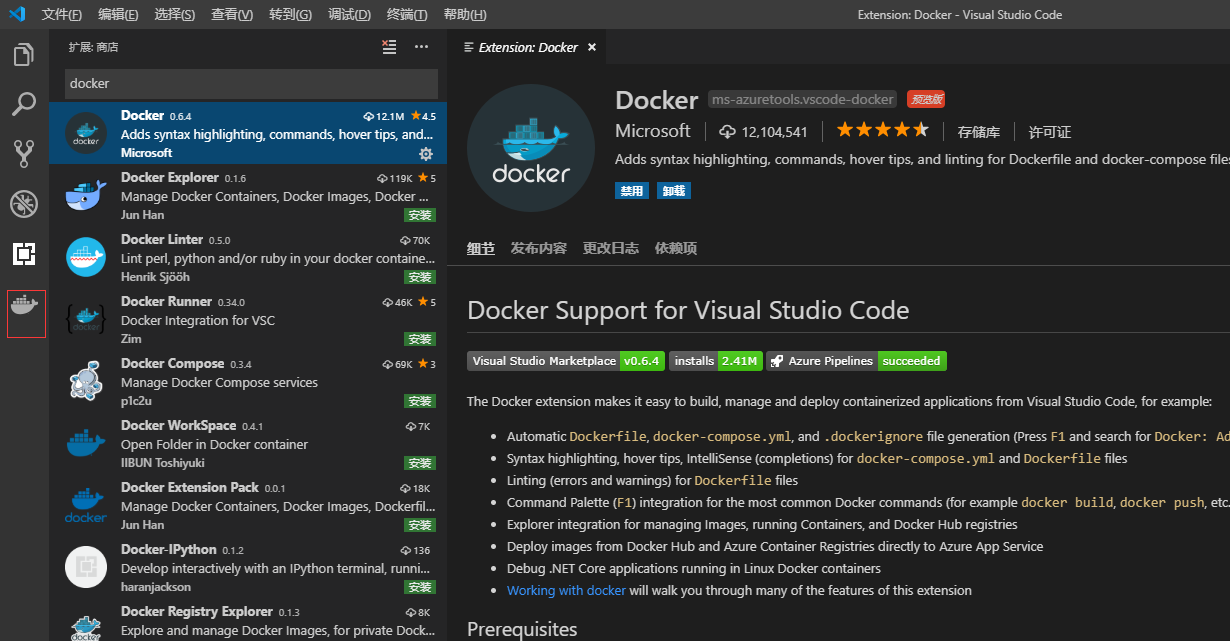Select the Docker 0.6.4 extension row
The height and width of the screenshot is (641, 1230).
coord(248,133)
